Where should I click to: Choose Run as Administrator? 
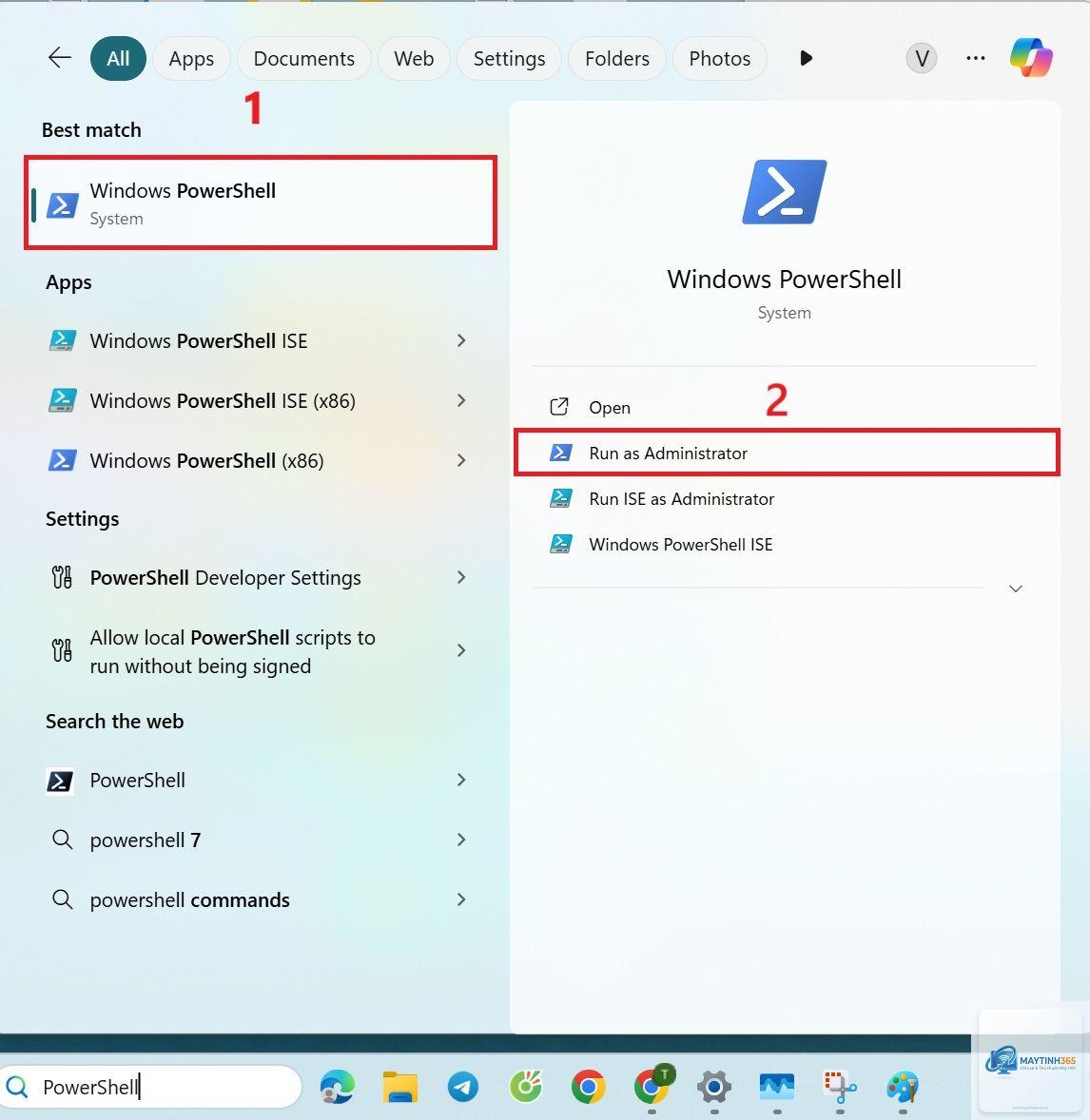click(x=787, y=453)
